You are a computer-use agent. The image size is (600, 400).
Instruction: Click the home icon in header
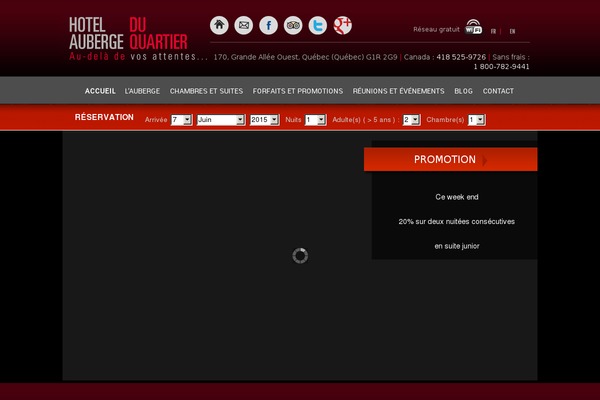(x=219, y=26)
